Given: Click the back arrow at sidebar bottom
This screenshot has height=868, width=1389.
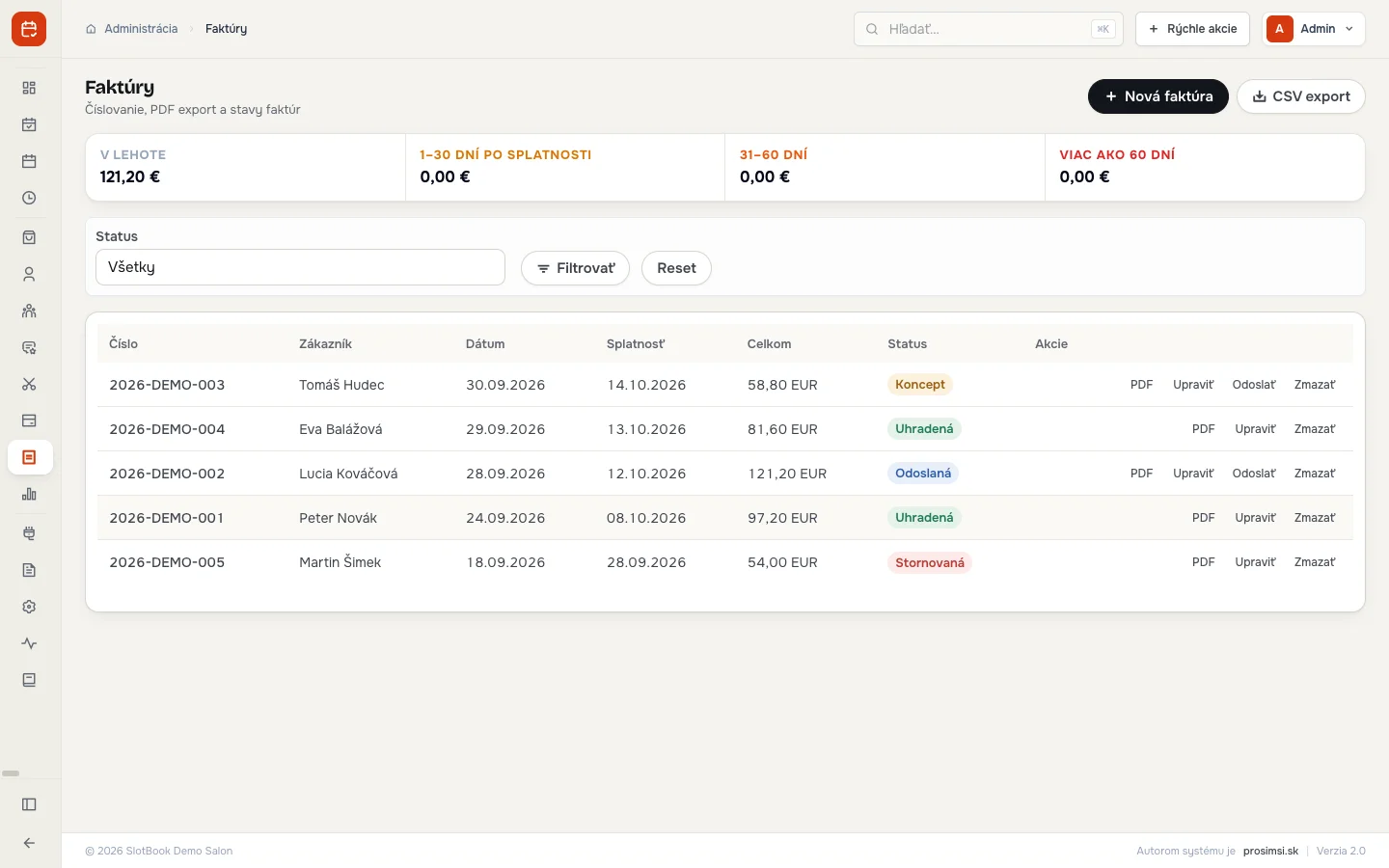Looking at the screenshot, I should pos(29,843).
